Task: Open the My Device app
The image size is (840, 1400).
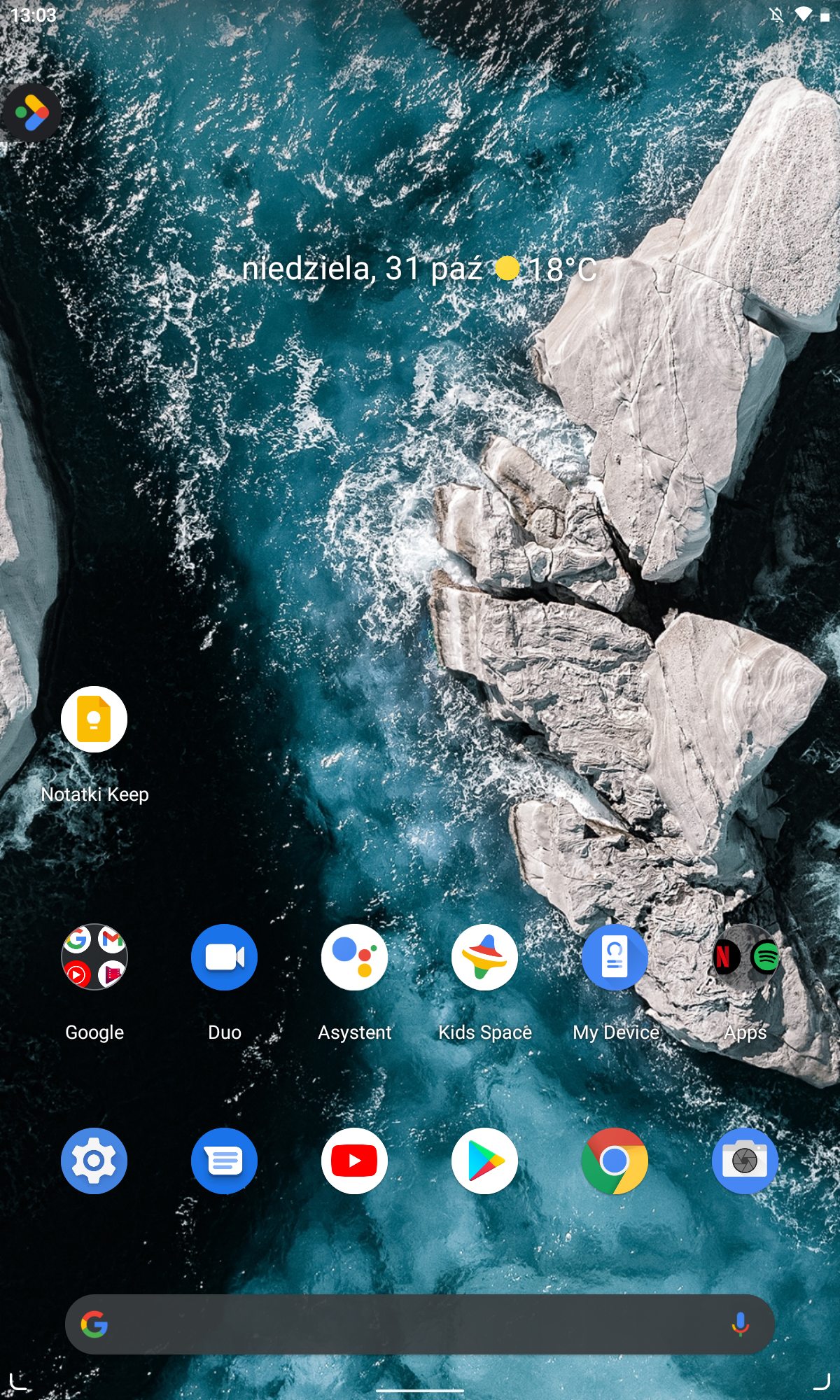Action: click(615, 957)
